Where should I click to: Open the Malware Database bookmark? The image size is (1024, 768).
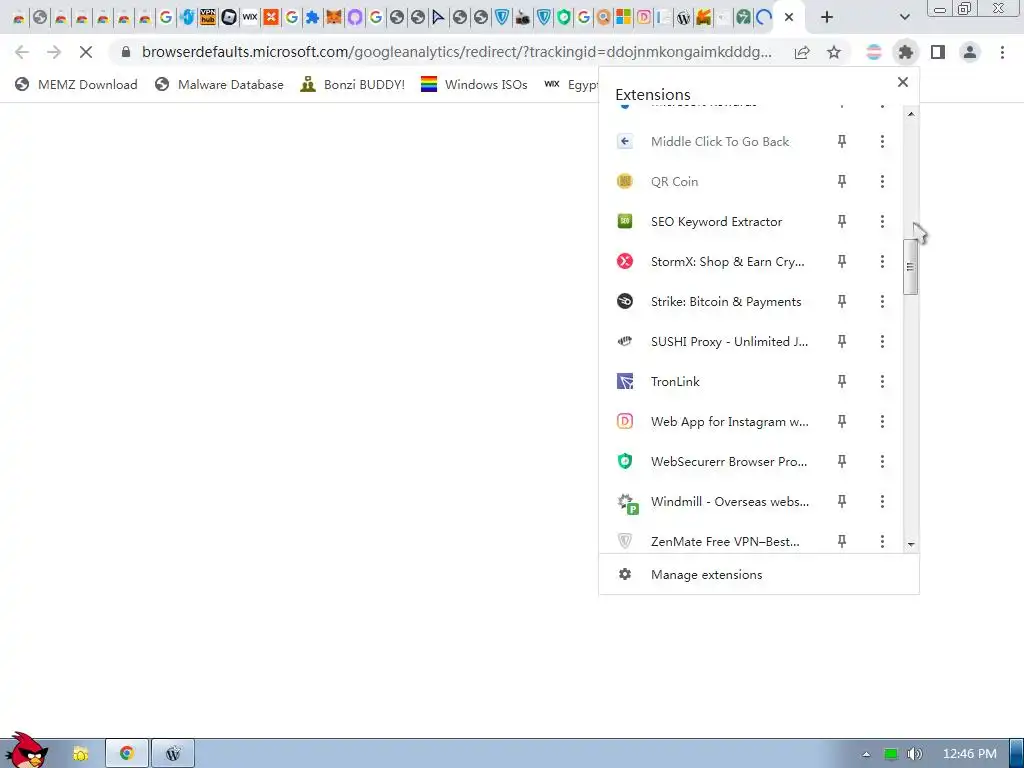[x=219, y=84]
